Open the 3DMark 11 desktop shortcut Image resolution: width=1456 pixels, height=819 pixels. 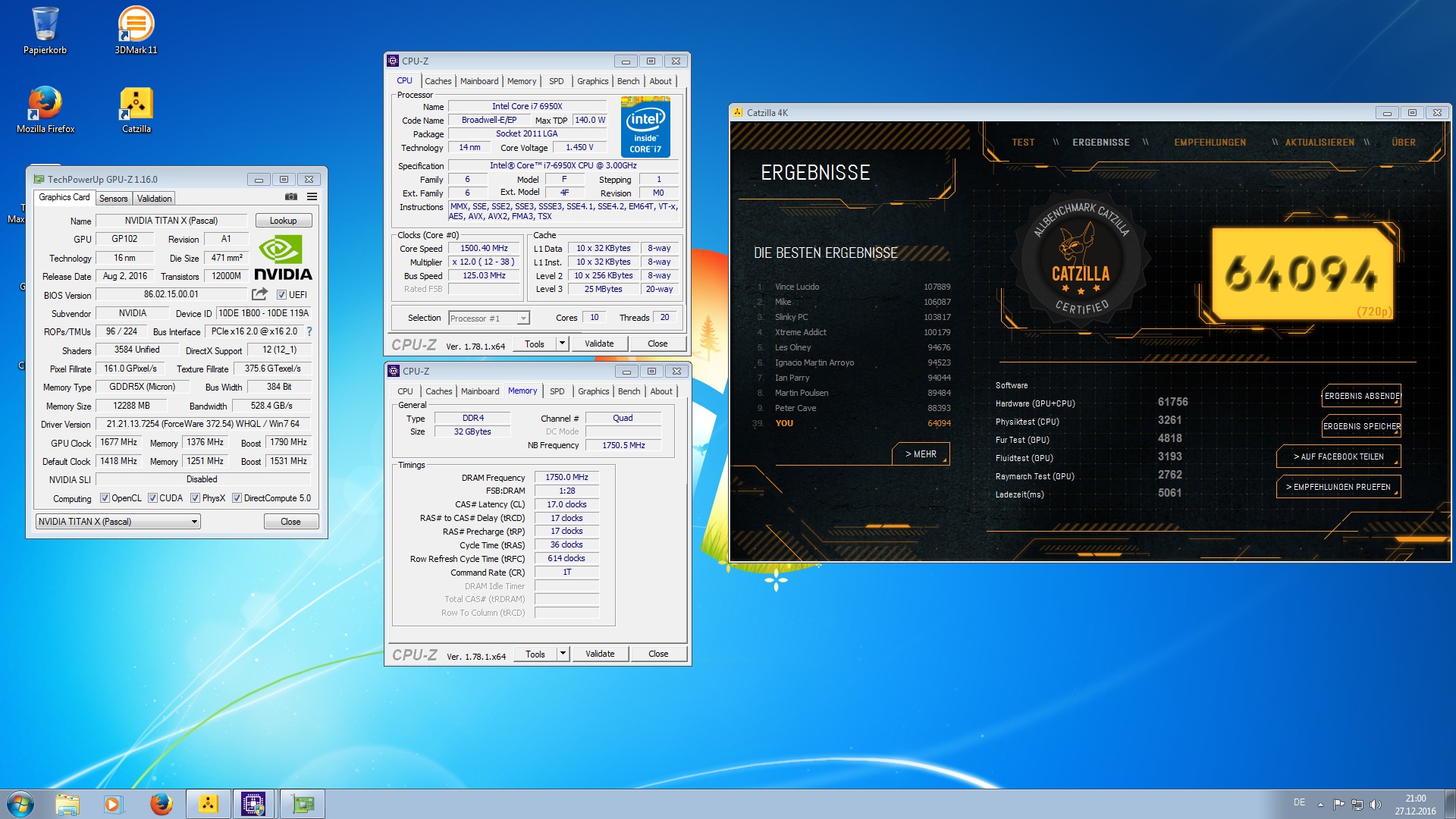tap(136, 30)
